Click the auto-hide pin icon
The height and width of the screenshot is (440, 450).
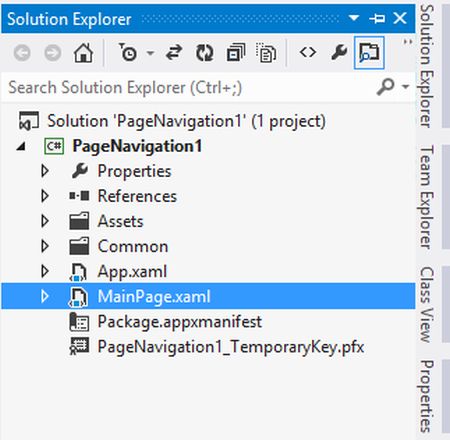click(377, 18)
